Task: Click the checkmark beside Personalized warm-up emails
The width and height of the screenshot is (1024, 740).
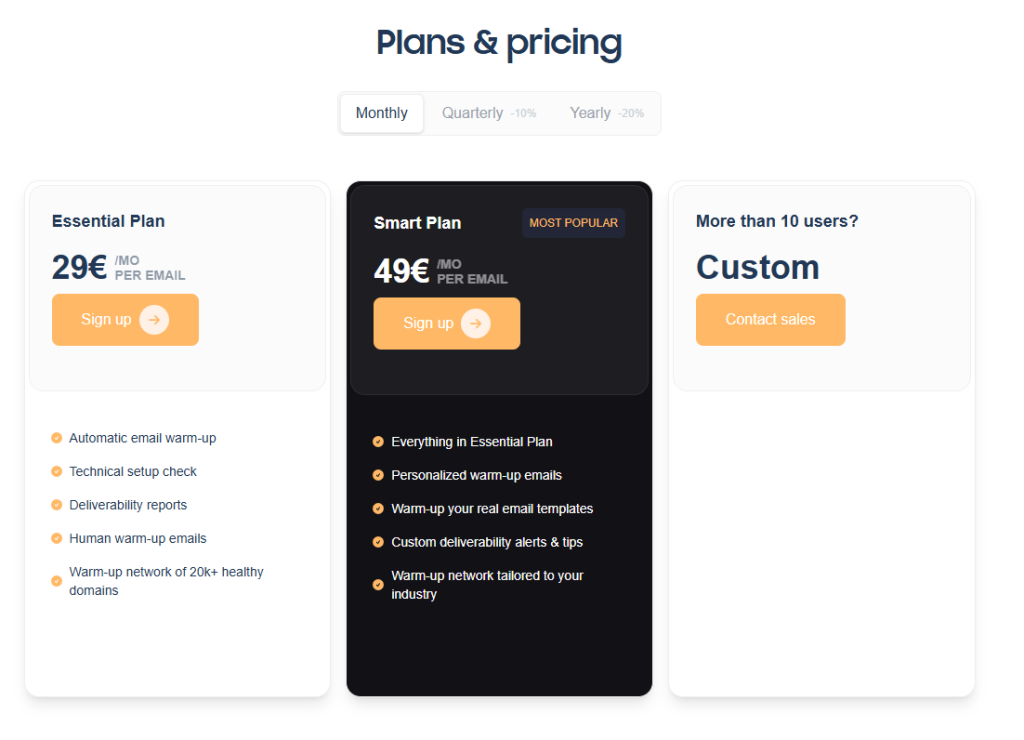Action: (x=377, y=475)
